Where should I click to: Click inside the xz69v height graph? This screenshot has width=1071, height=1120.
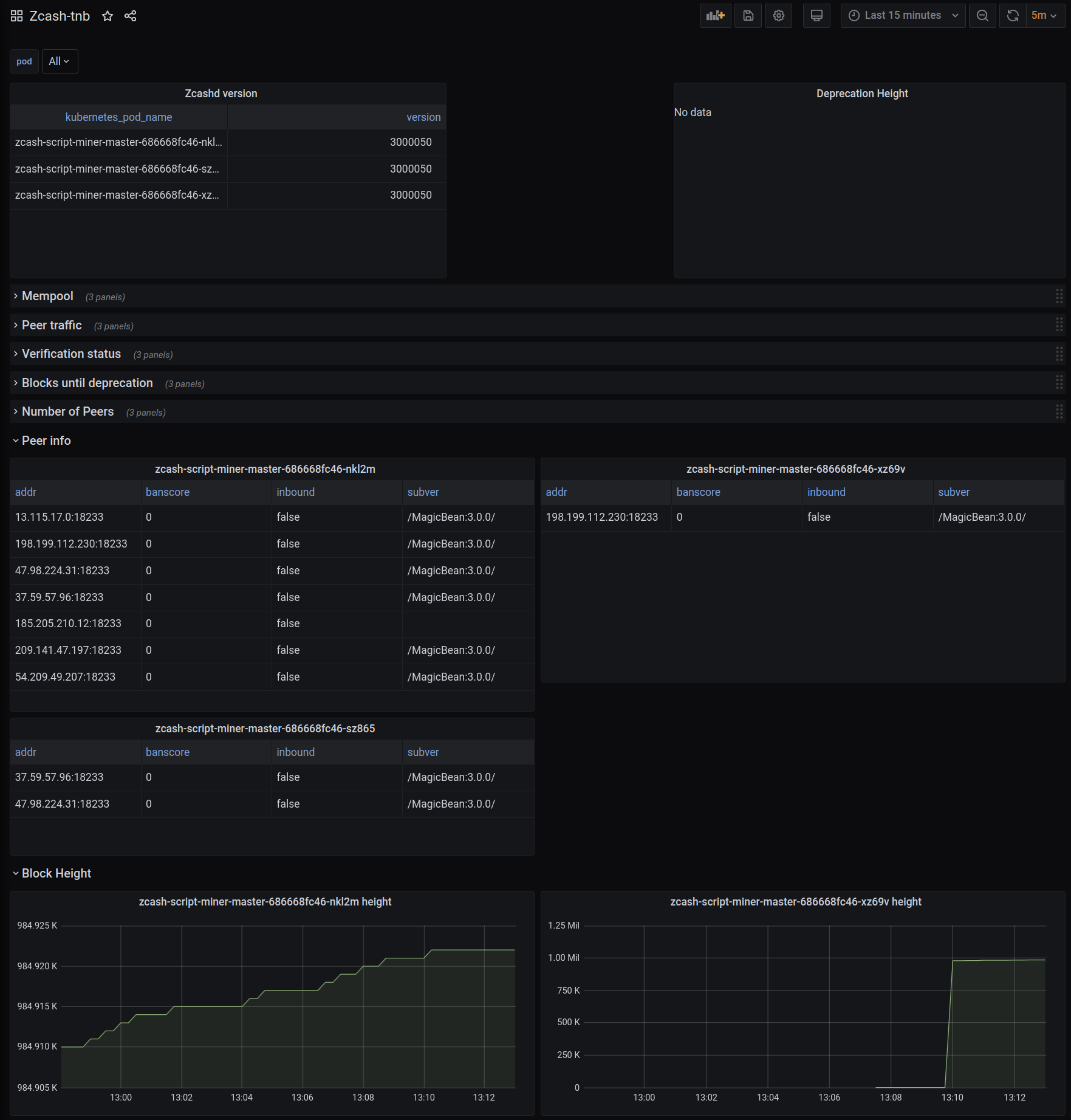pyautogui.click(x=815, y=1006)
